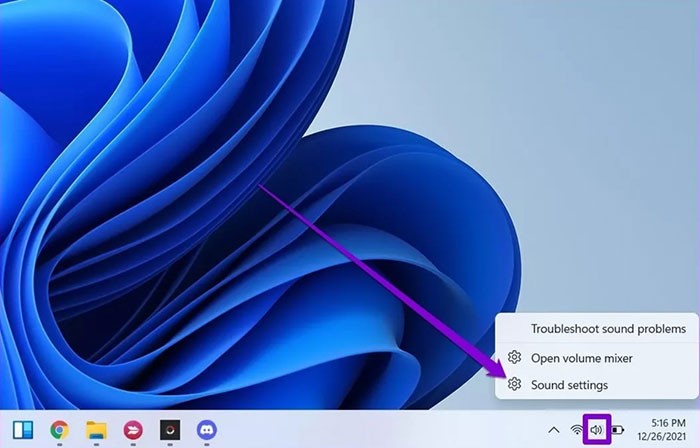Choose Troubleshoot sound problems from the menu
700x448 pixels.
[608, 328]
